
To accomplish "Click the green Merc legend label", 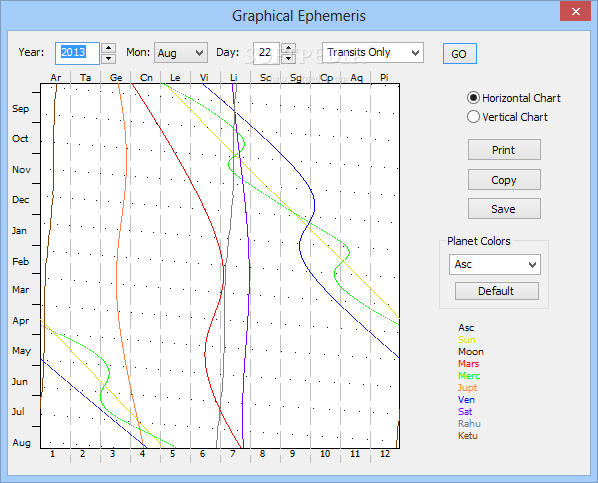I will coord(469,376).
